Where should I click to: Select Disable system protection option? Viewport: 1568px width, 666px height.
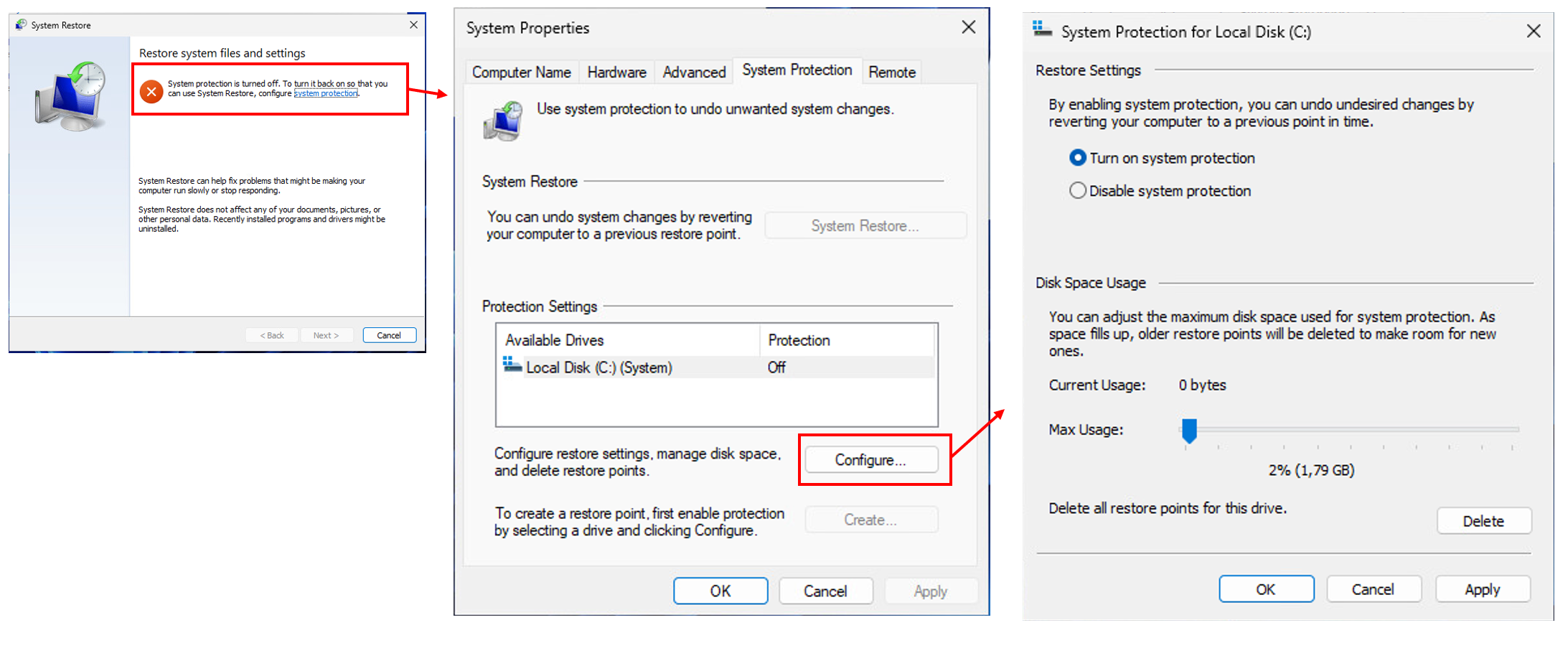pyautogui.click(x=1078, y=191)
